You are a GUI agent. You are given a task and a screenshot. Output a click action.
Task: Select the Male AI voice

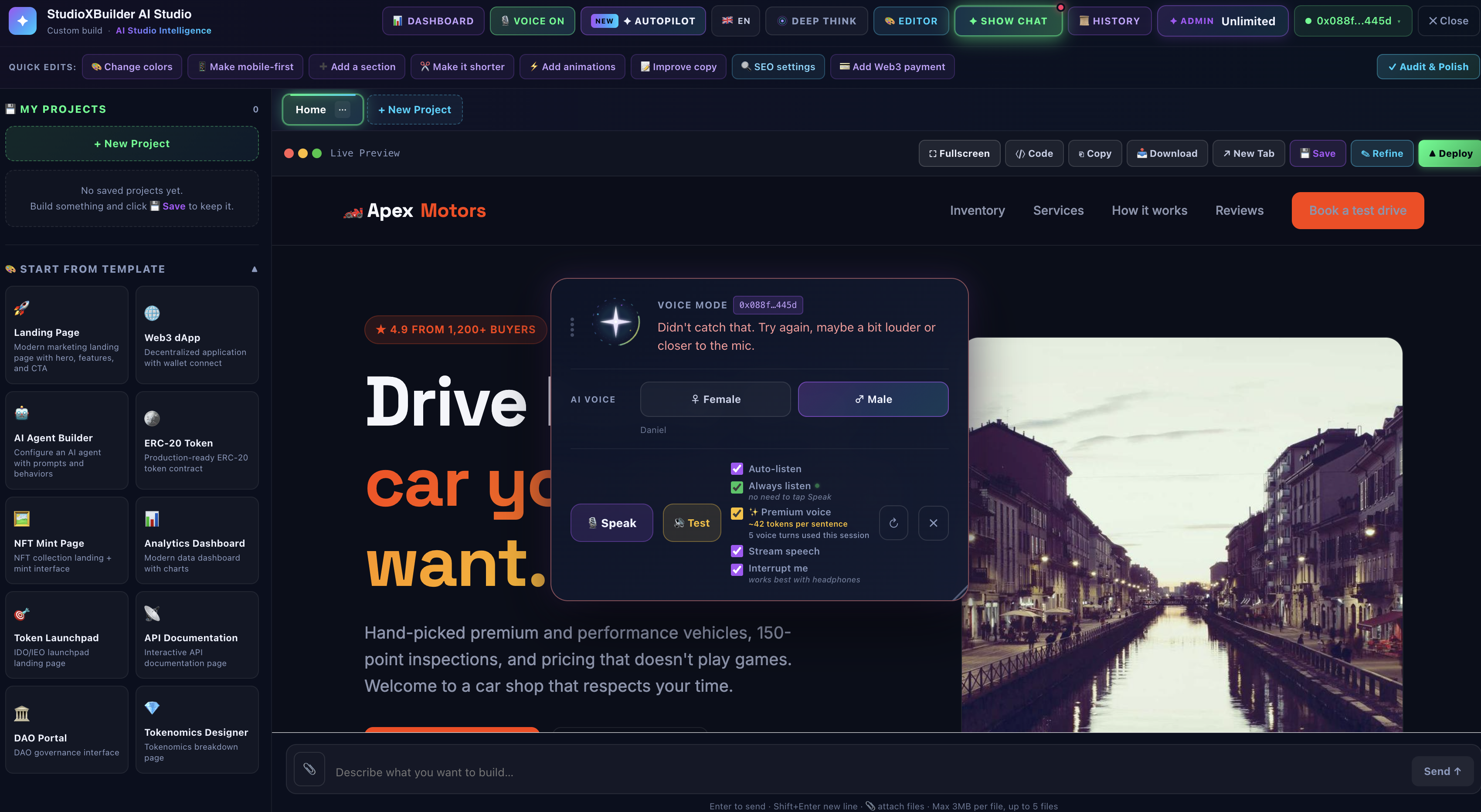pos(873,399)
